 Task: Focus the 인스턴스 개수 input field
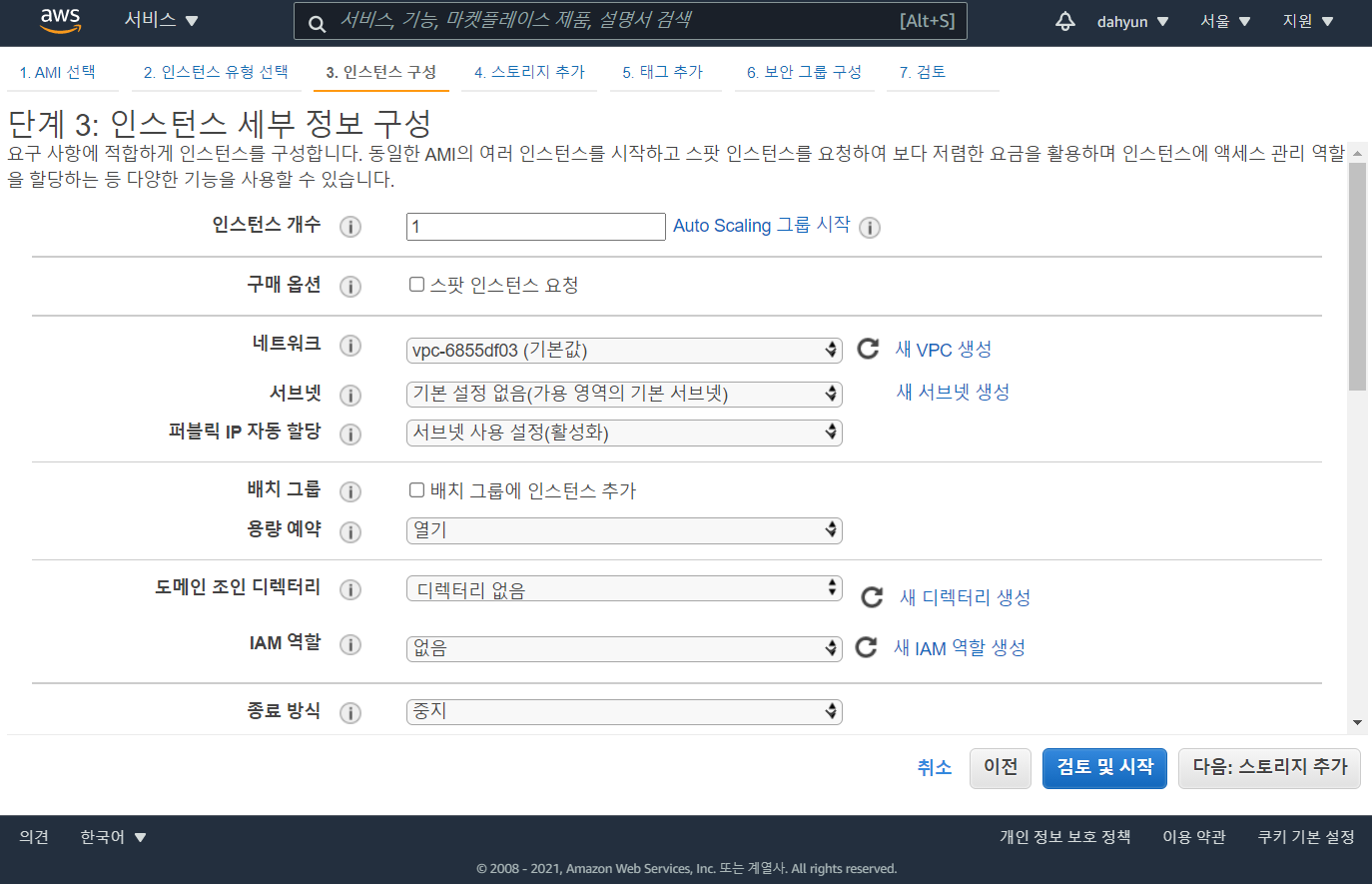536,227
